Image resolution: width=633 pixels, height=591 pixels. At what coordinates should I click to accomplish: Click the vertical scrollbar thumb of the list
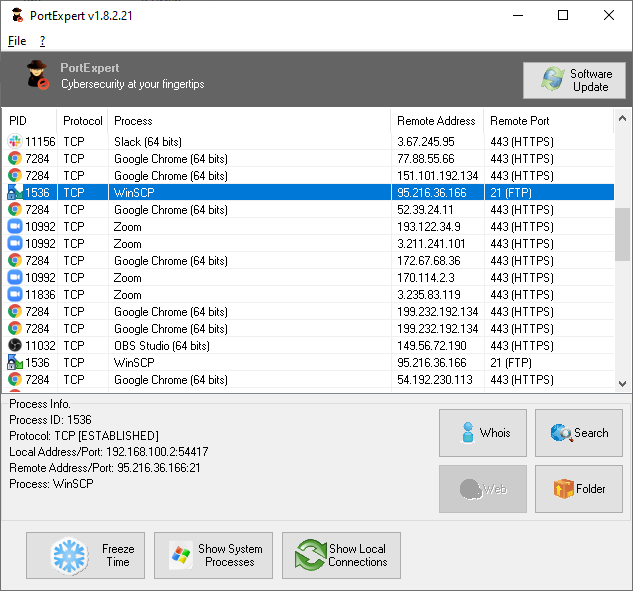(623, 234)
